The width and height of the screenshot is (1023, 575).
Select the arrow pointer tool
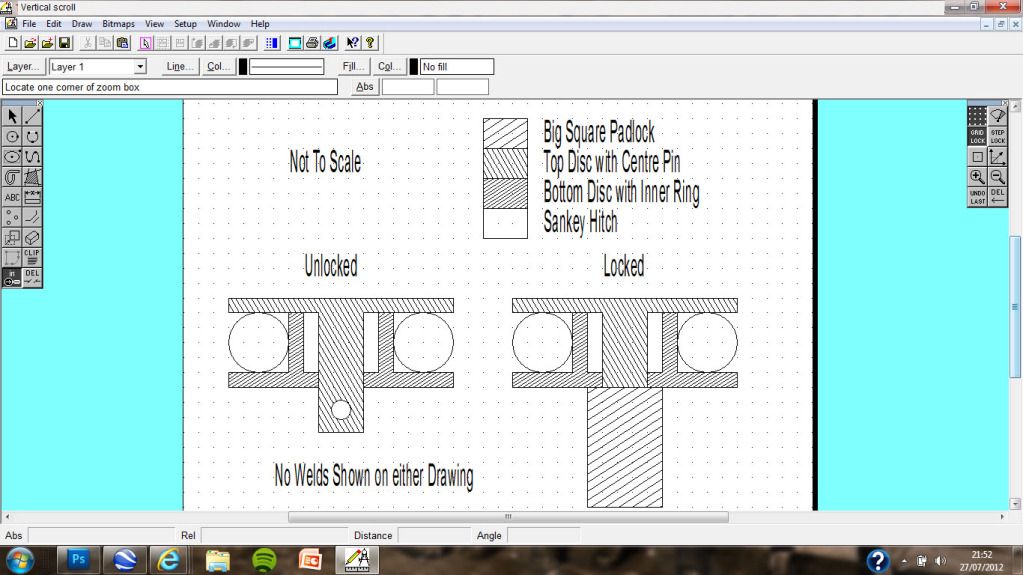click(12, 116)
